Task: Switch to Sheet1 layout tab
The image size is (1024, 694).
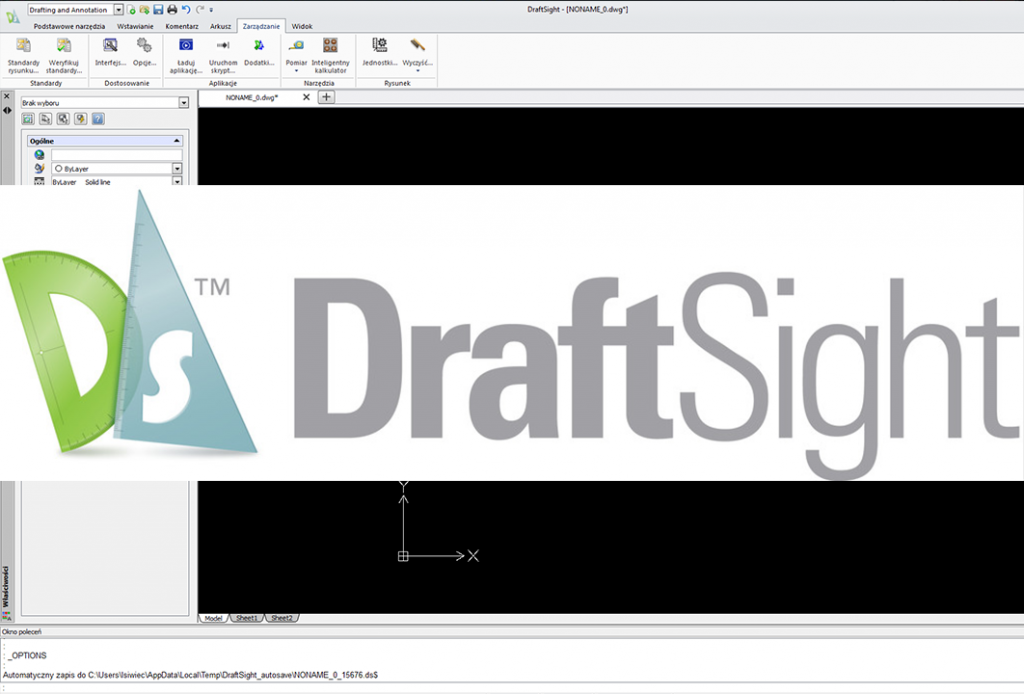Action: (x=247, y=618)
